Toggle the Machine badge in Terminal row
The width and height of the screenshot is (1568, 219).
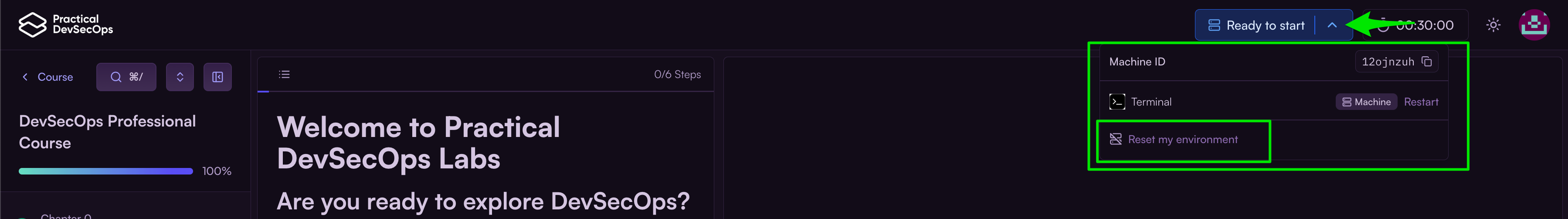1366,102
